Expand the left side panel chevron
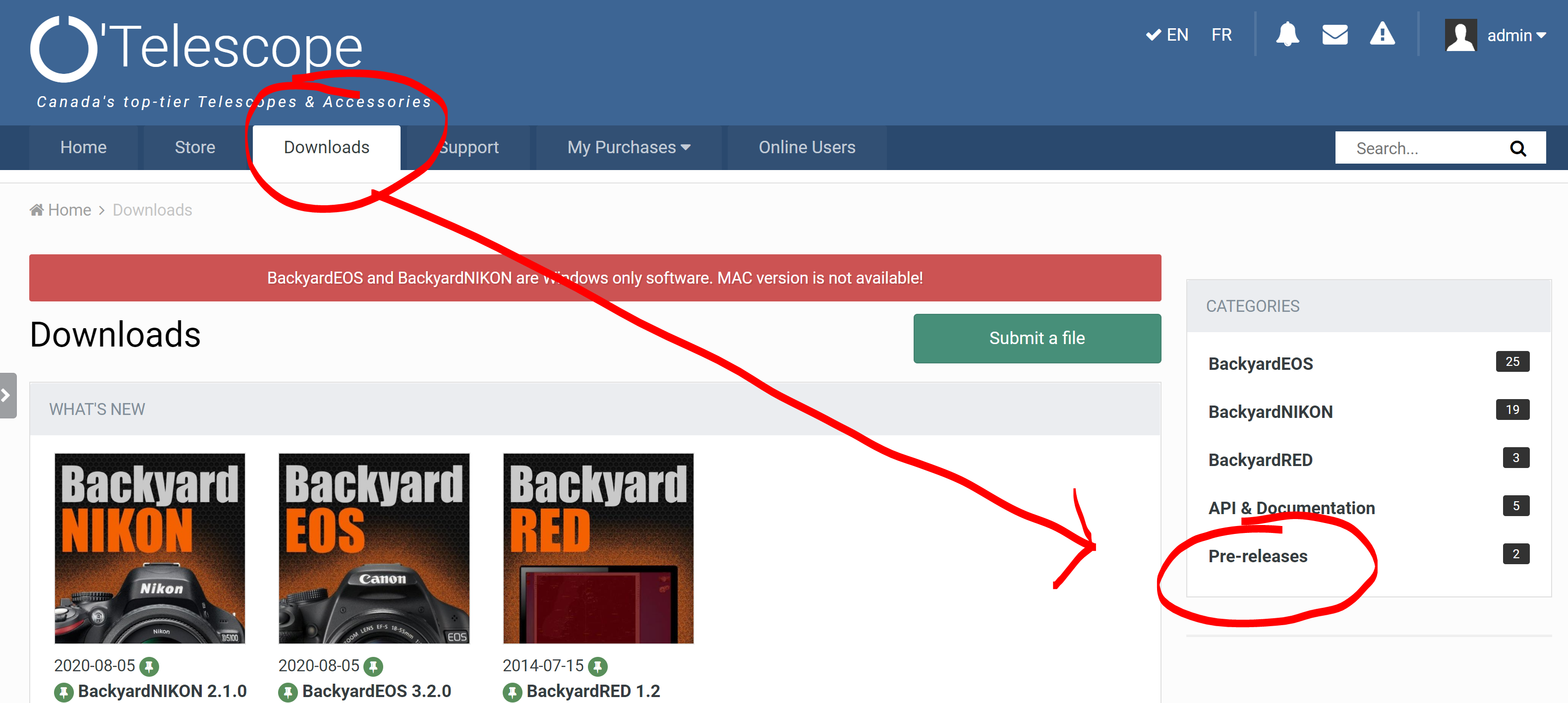Screen dimensions: 1568x703 [7, 395]
